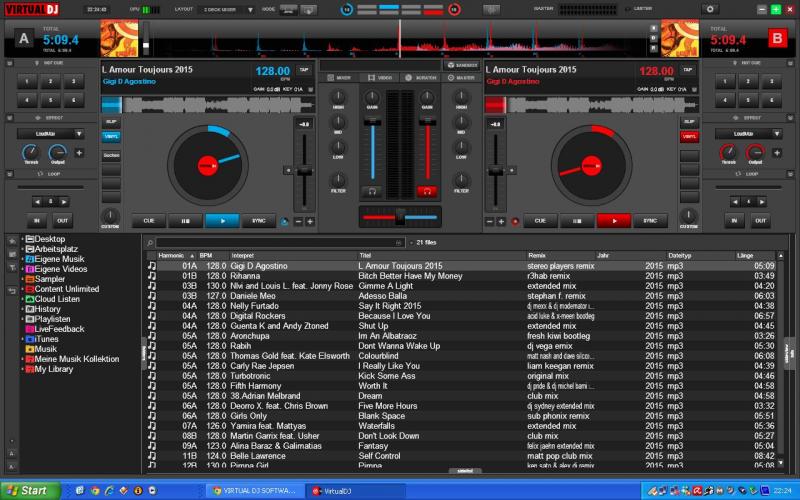Click the Cloud Listen folder icon
Image resolution: width=800 pixels, height=500 pixels.
pyautogui.click(x=30, y=299)
